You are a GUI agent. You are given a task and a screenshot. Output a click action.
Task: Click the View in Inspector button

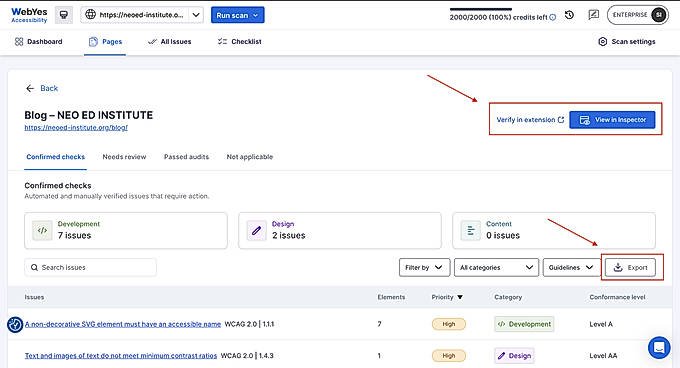(x=612, y=120)
